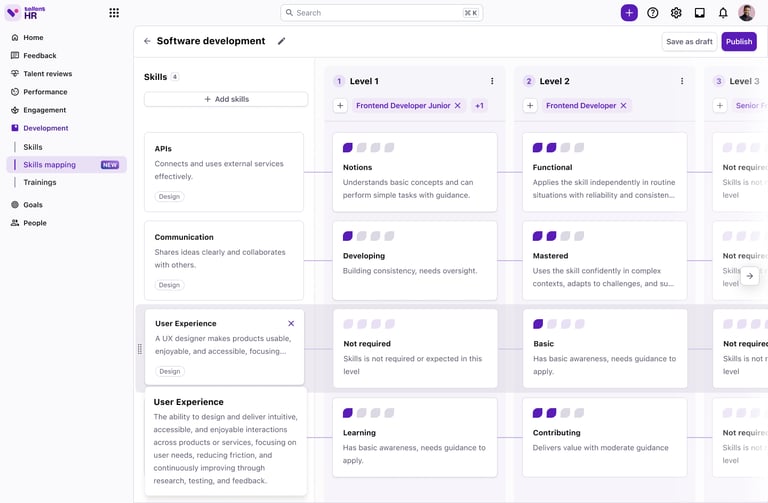Viewport: 768px width, 503px height.
Task: Open People in sidebar
Action: [x=35, y=223]
